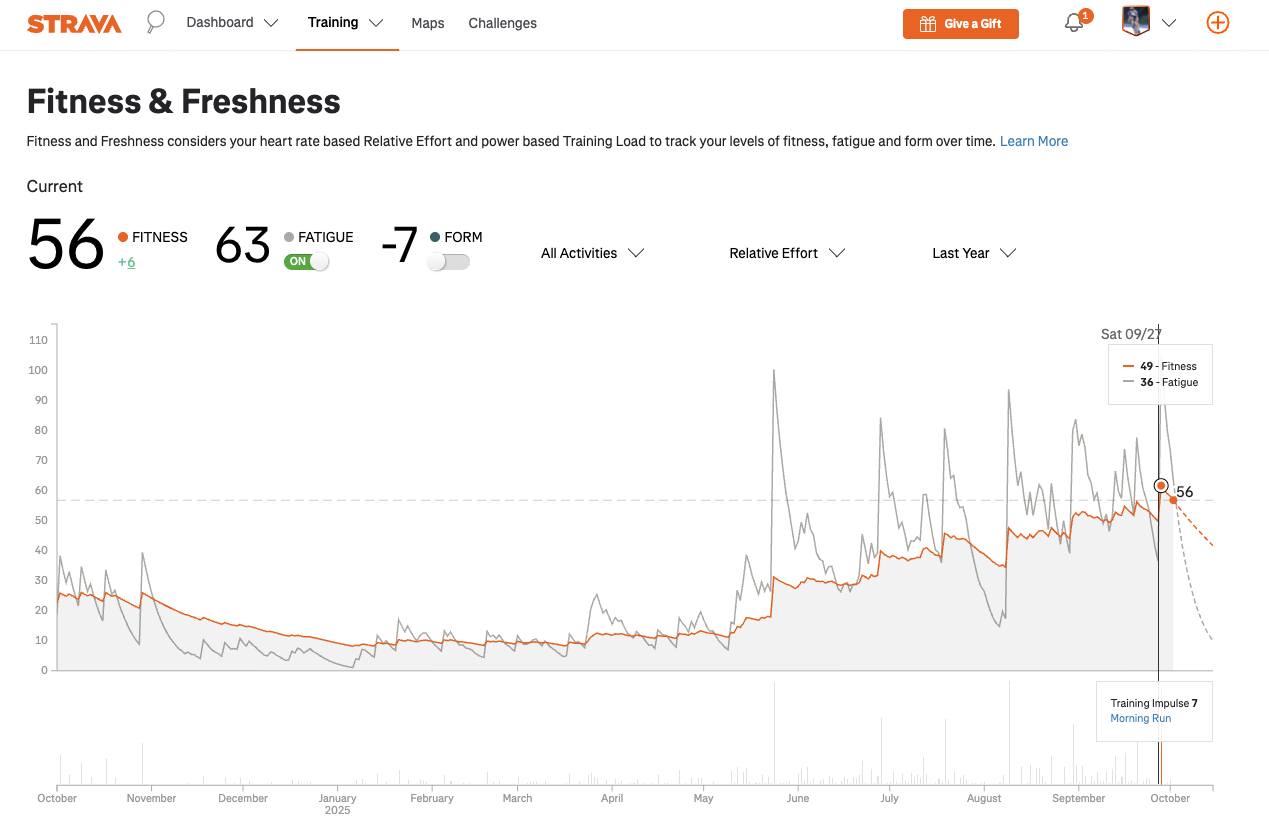Viewport: 1269px width, 830px height.
Task: Expand the profile menu chevron
Action: (1168, 23)
